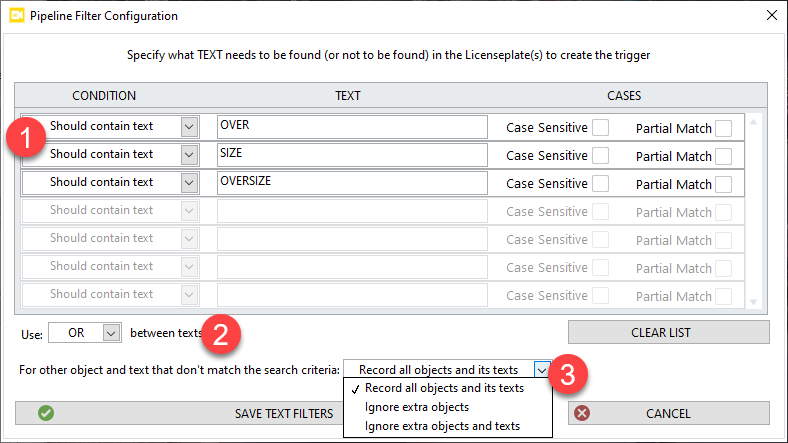
Task: Open the OR operator dropdown
Action: click(x=110, y=332)
